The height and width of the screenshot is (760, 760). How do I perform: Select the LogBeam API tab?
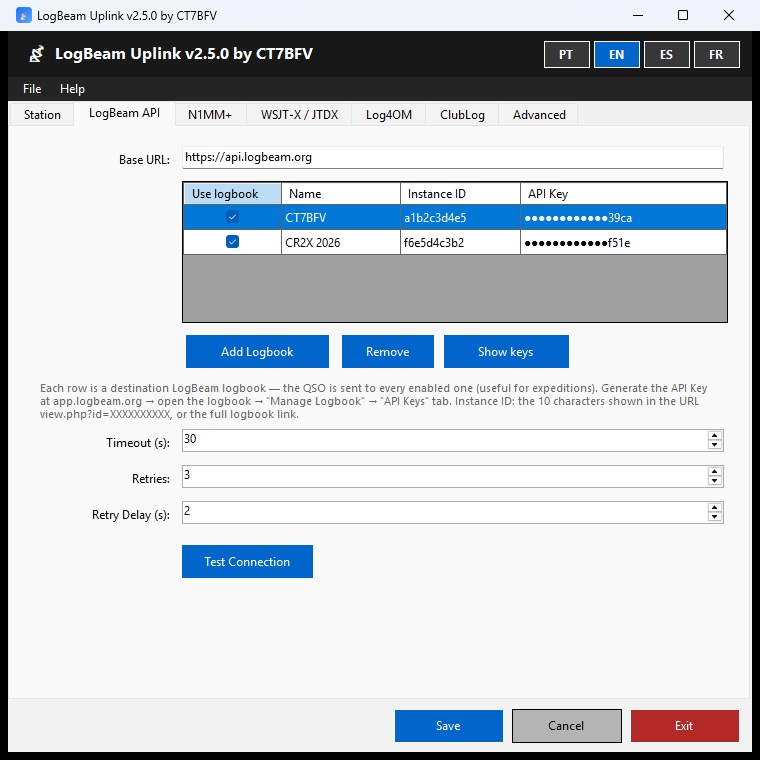pos(124,113)
